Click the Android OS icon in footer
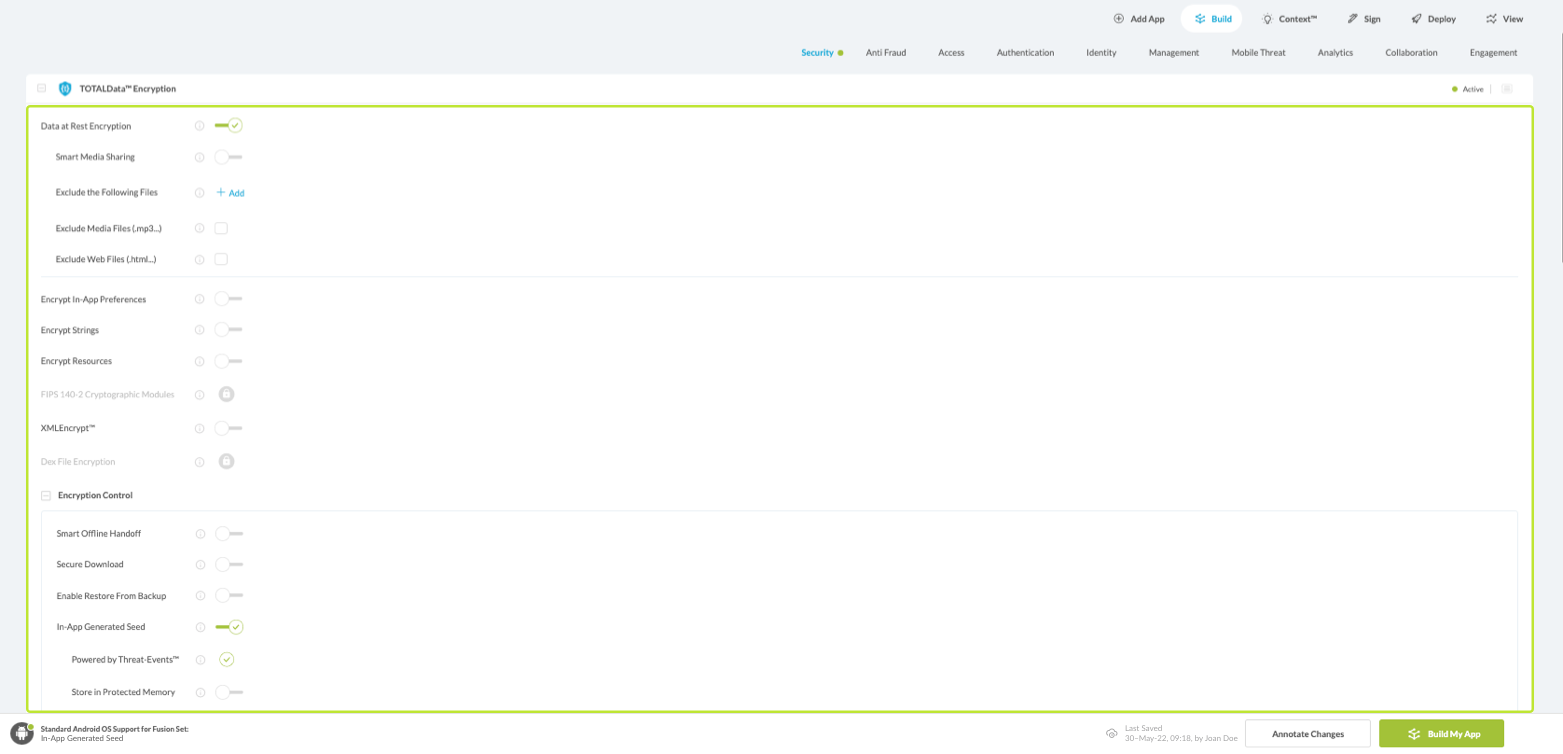The image size is (1563, 754). tap(22, 733)
